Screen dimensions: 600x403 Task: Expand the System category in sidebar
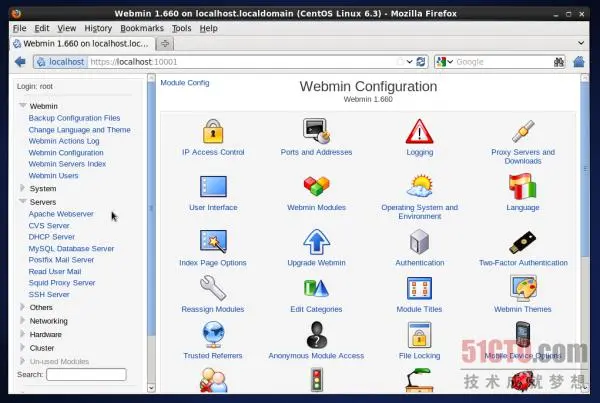pyautogui.click(x=22, y=188)
